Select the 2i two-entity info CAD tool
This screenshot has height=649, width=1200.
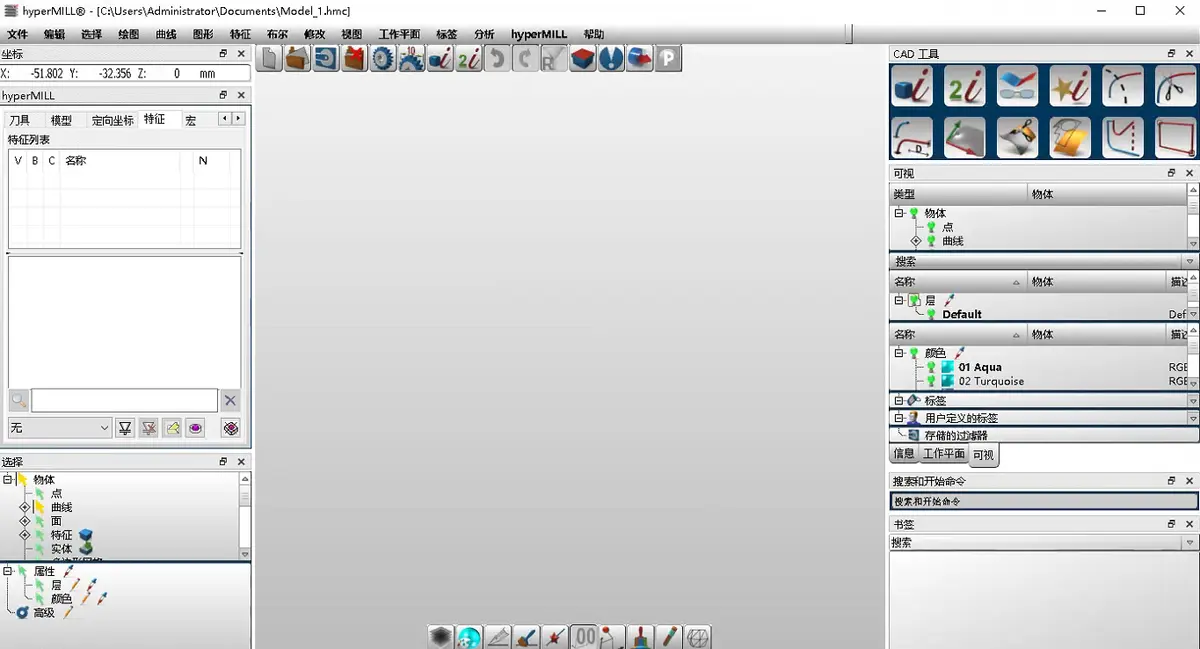965,86
